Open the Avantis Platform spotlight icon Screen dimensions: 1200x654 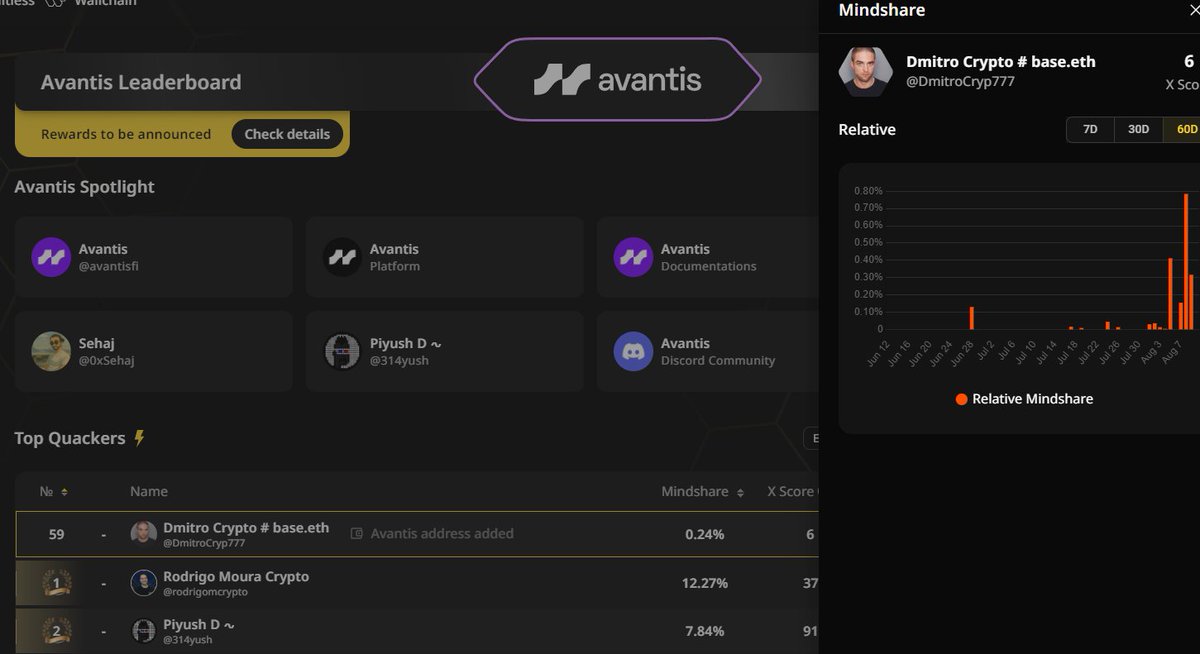tap(342, 257)
